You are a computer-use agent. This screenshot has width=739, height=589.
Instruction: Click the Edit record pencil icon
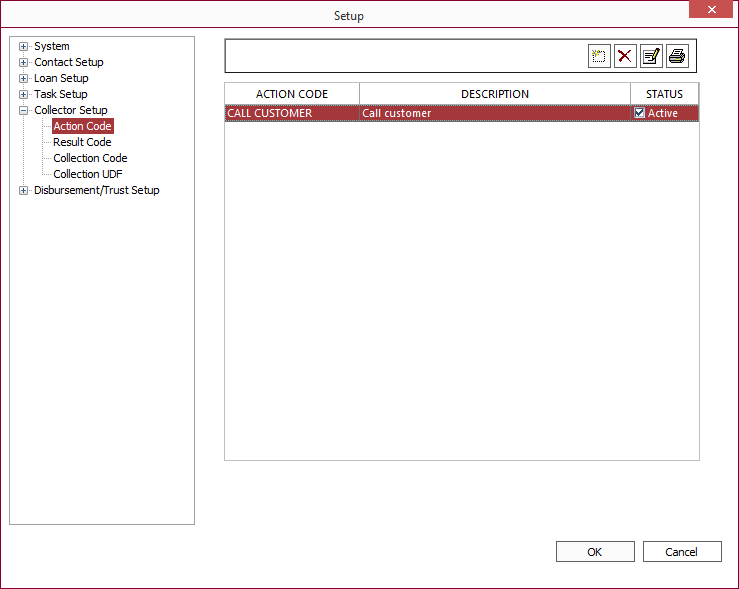click(651, 57)
